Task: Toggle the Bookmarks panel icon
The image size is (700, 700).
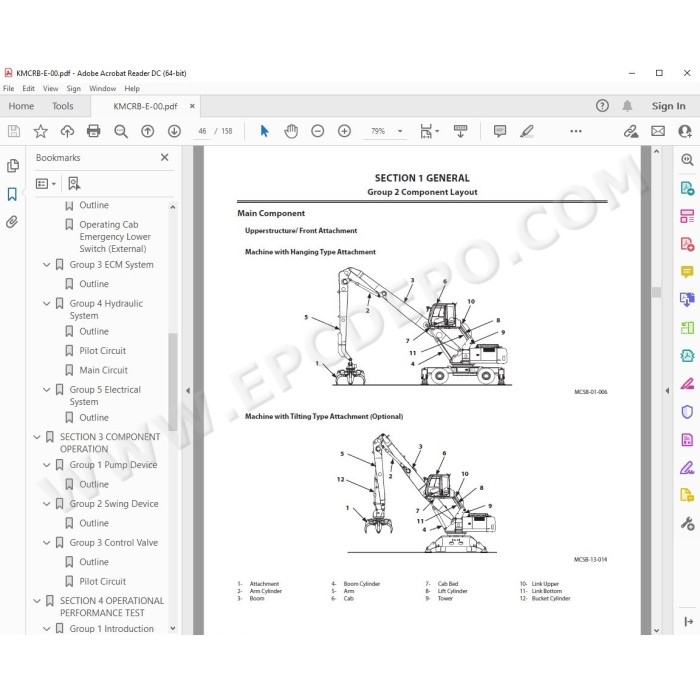Action: 12,194
